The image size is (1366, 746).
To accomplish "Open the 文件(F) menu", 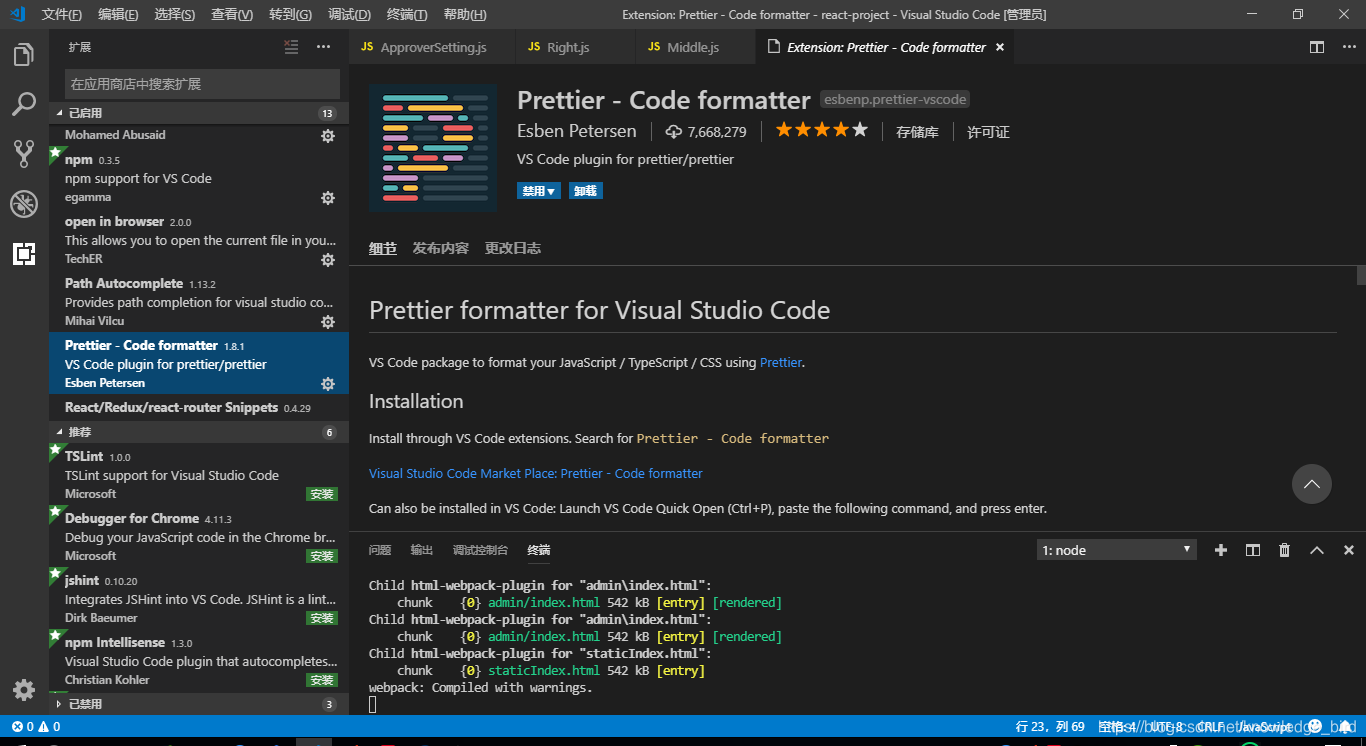I will point(62,14).
